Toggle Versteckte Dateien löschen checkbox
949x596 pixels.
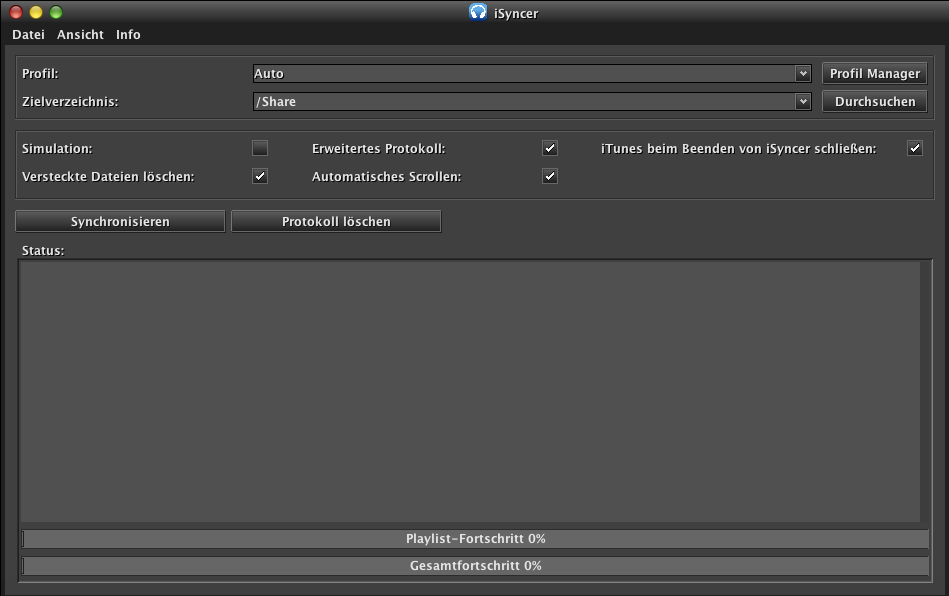pos(260,176)
